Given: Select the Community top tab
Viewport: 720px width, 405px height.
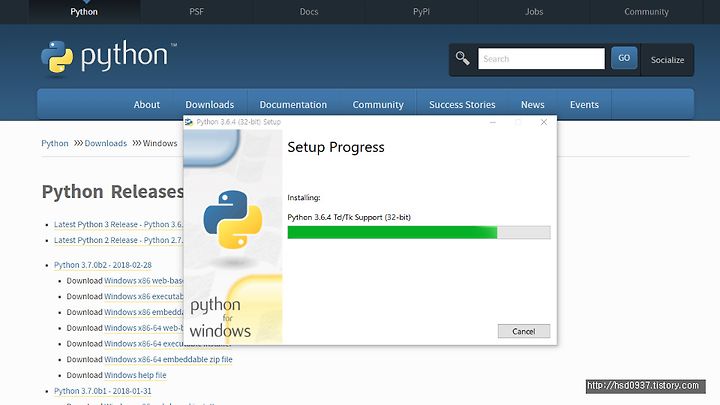Looking at the screenshot, I should point(646,11).
